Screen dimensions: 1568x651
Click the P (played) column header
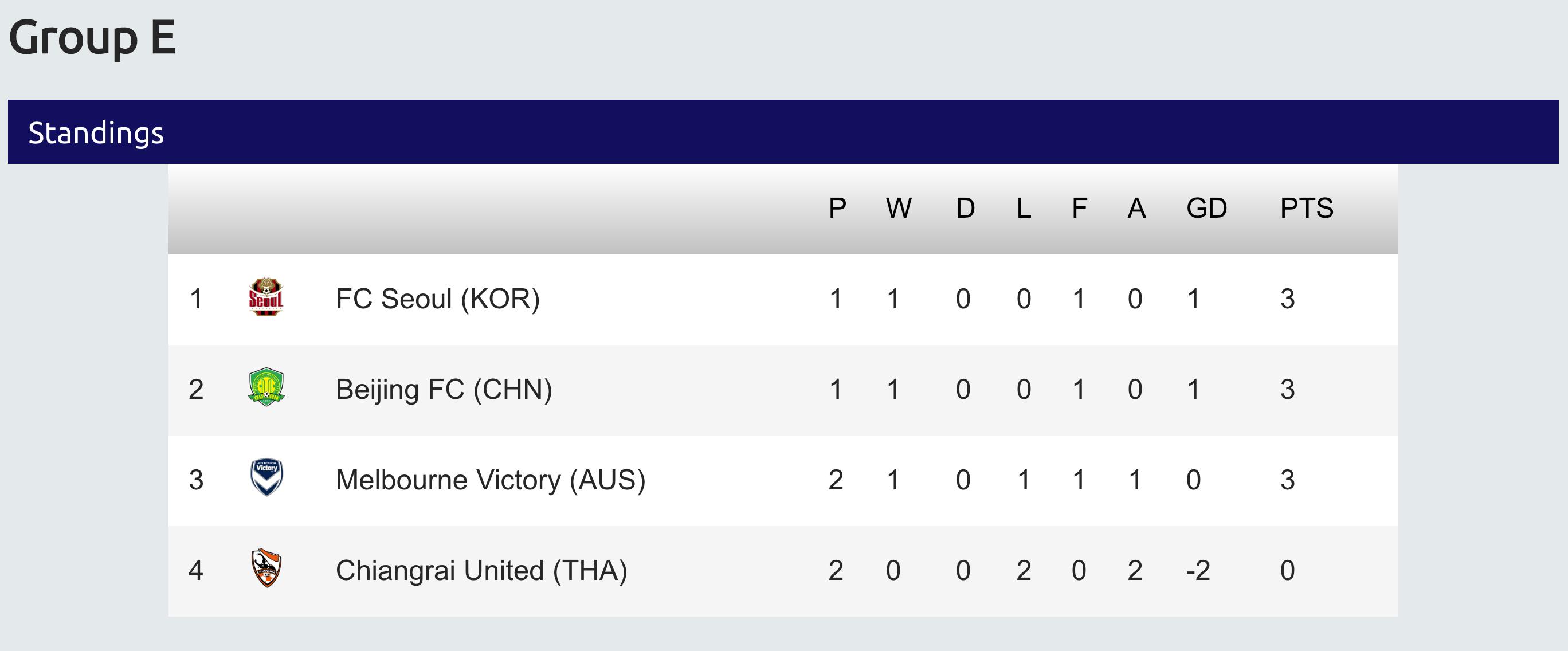[837, 209]
